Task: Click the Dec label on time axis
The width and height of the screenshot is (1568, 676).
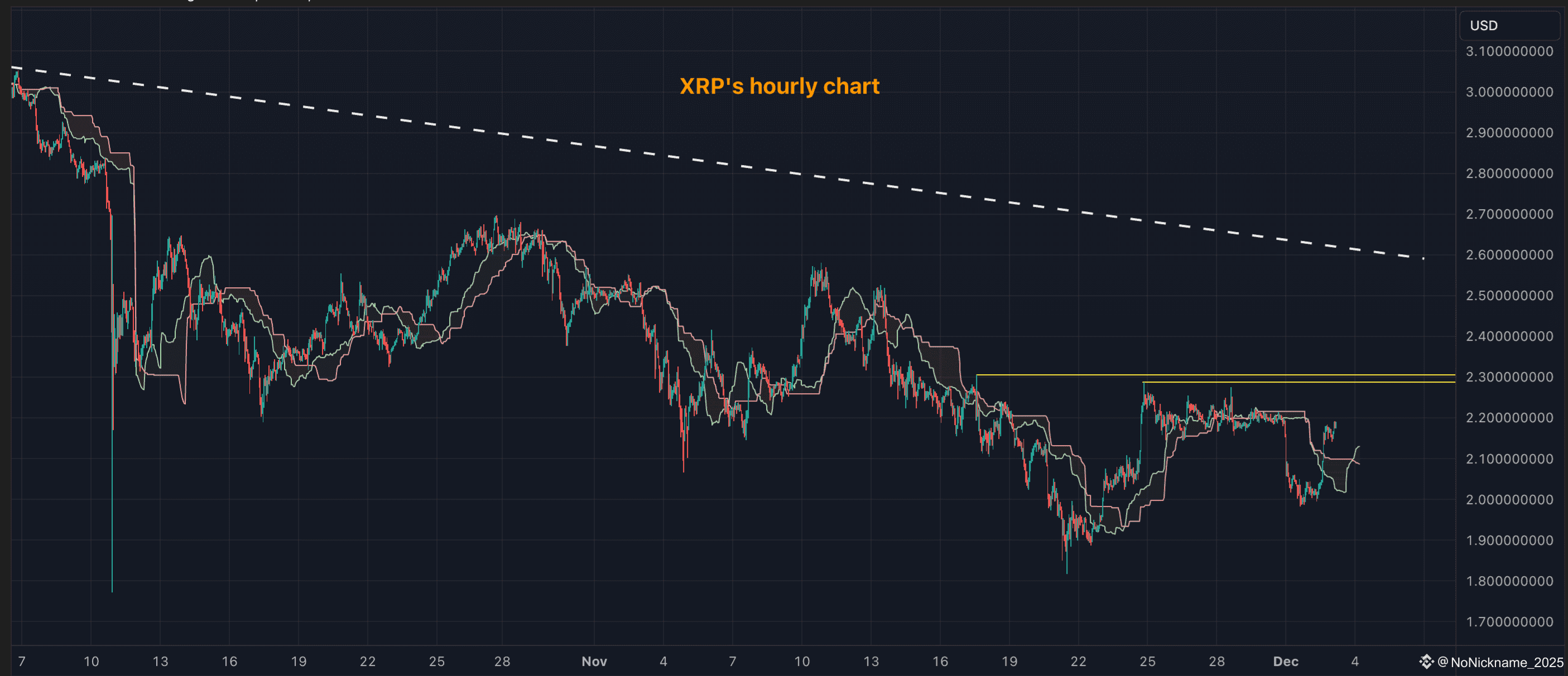Action: click(1286, 661)
